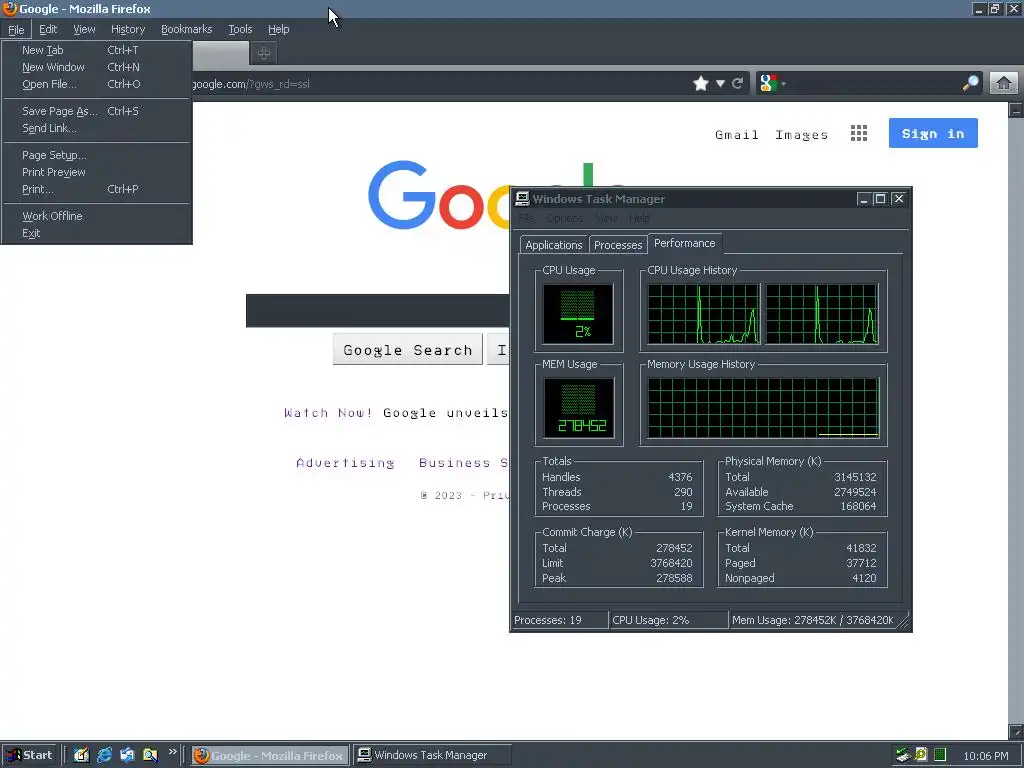
Task: Bookmark this page with the star icon
Action: tap(701, 84)
